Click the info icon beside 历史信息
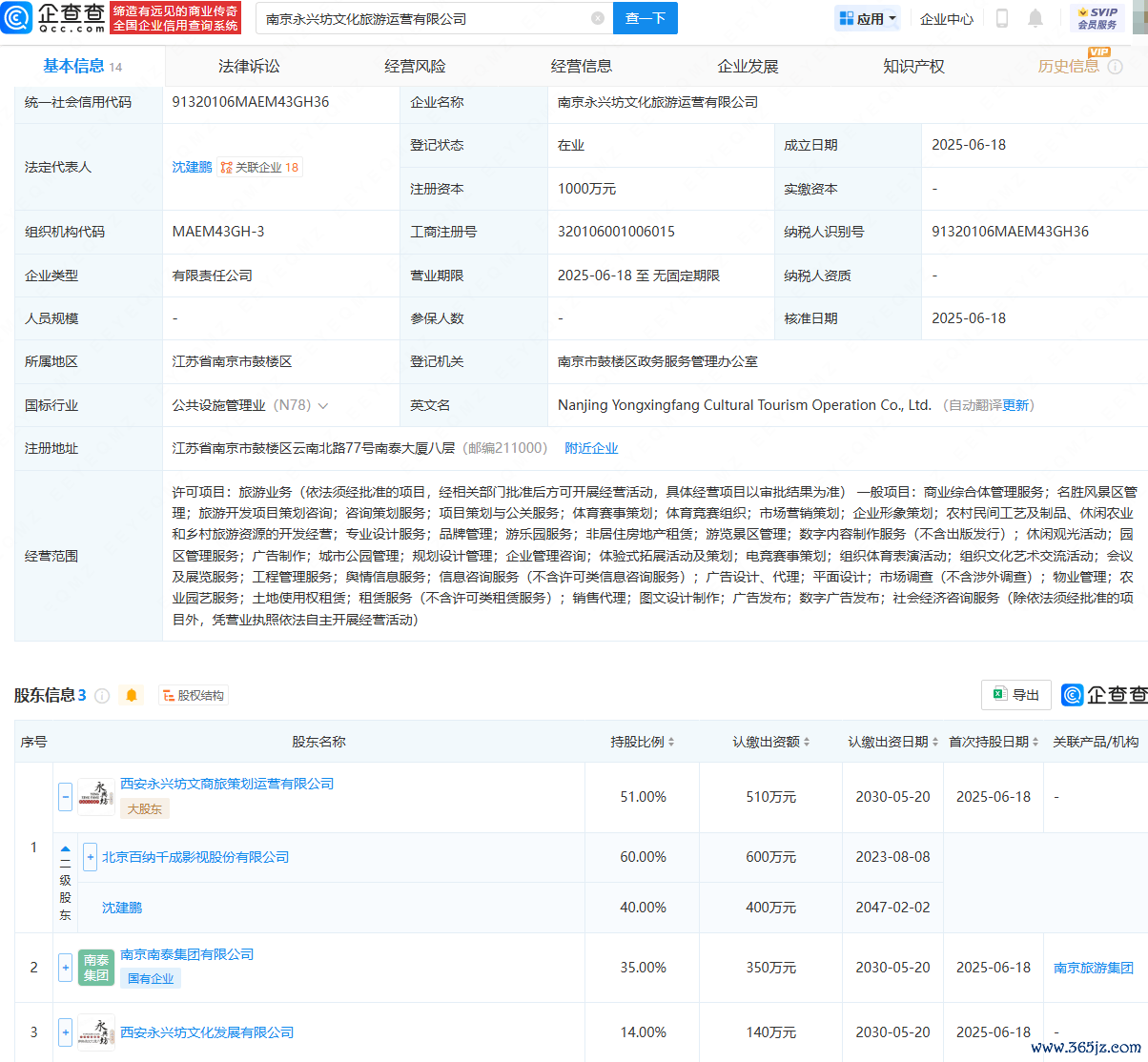This screenshot has width=1148, height=1062. click(x=1115, y=67)
